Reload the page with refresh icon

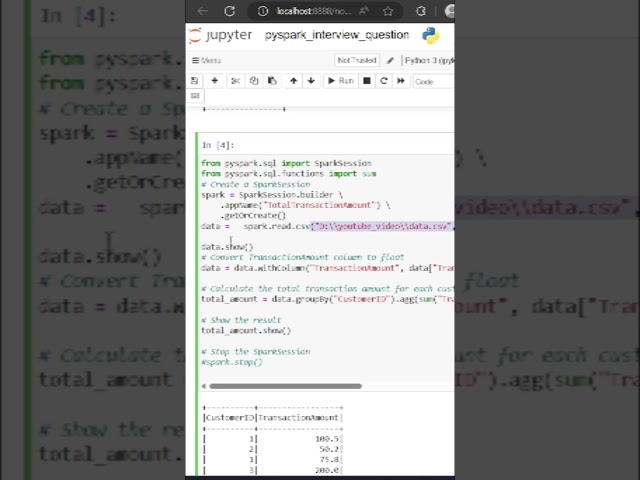coord(229,11)
